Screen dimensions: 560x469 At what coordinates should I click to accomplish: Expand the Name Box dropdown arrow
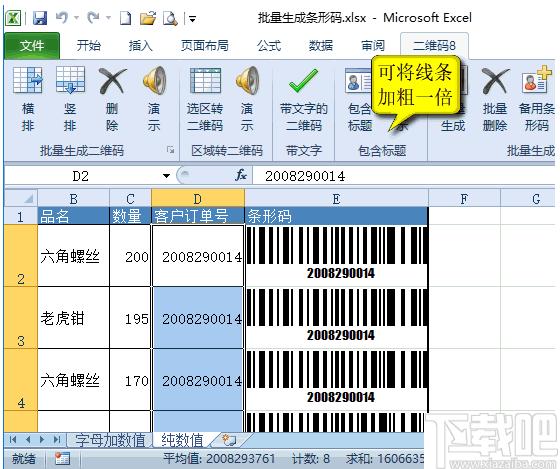pyautogui.click(x=166, y=176)
